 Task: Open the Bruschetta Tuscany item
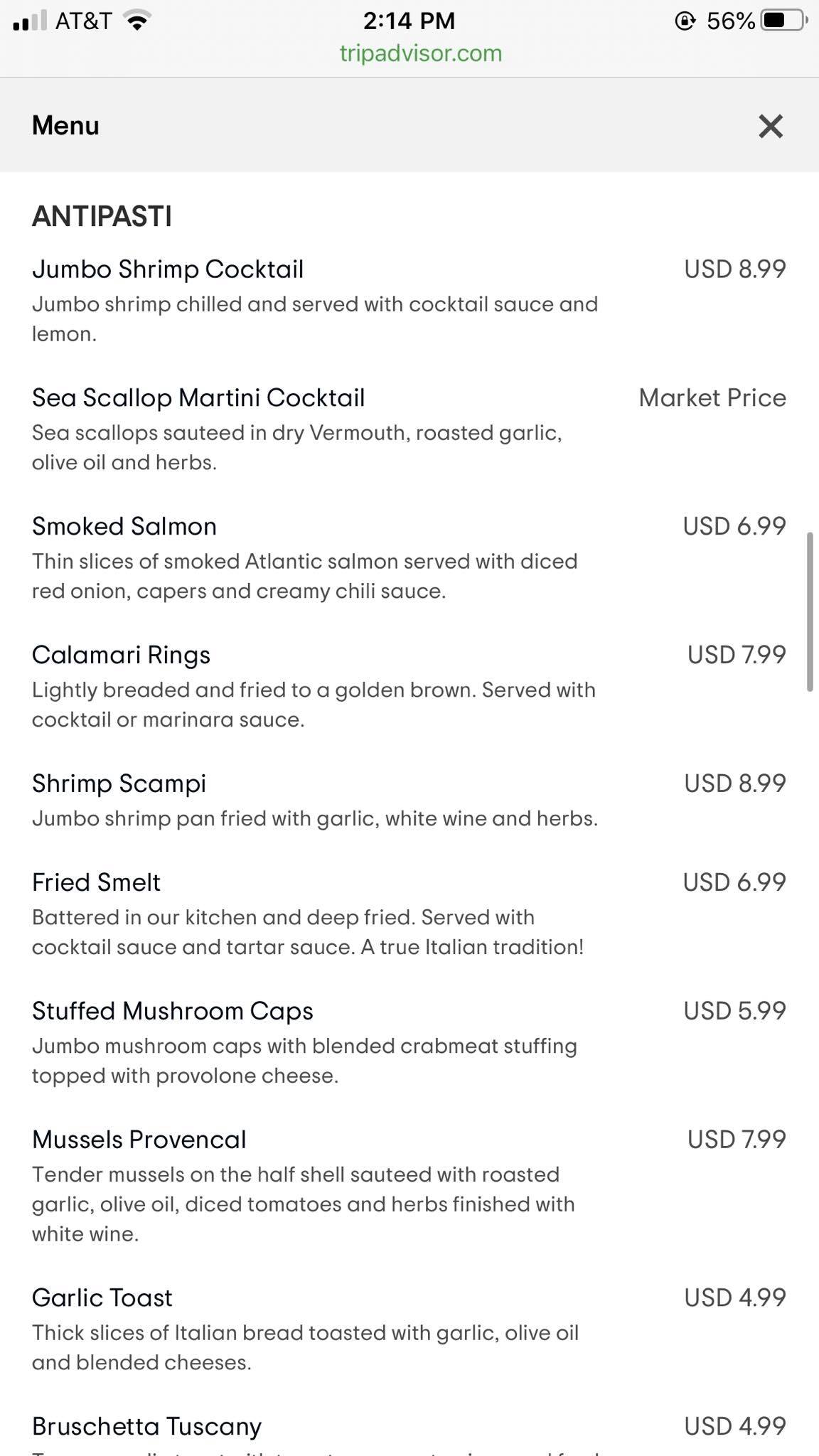pyautogui.click(x=147, y=1426)
